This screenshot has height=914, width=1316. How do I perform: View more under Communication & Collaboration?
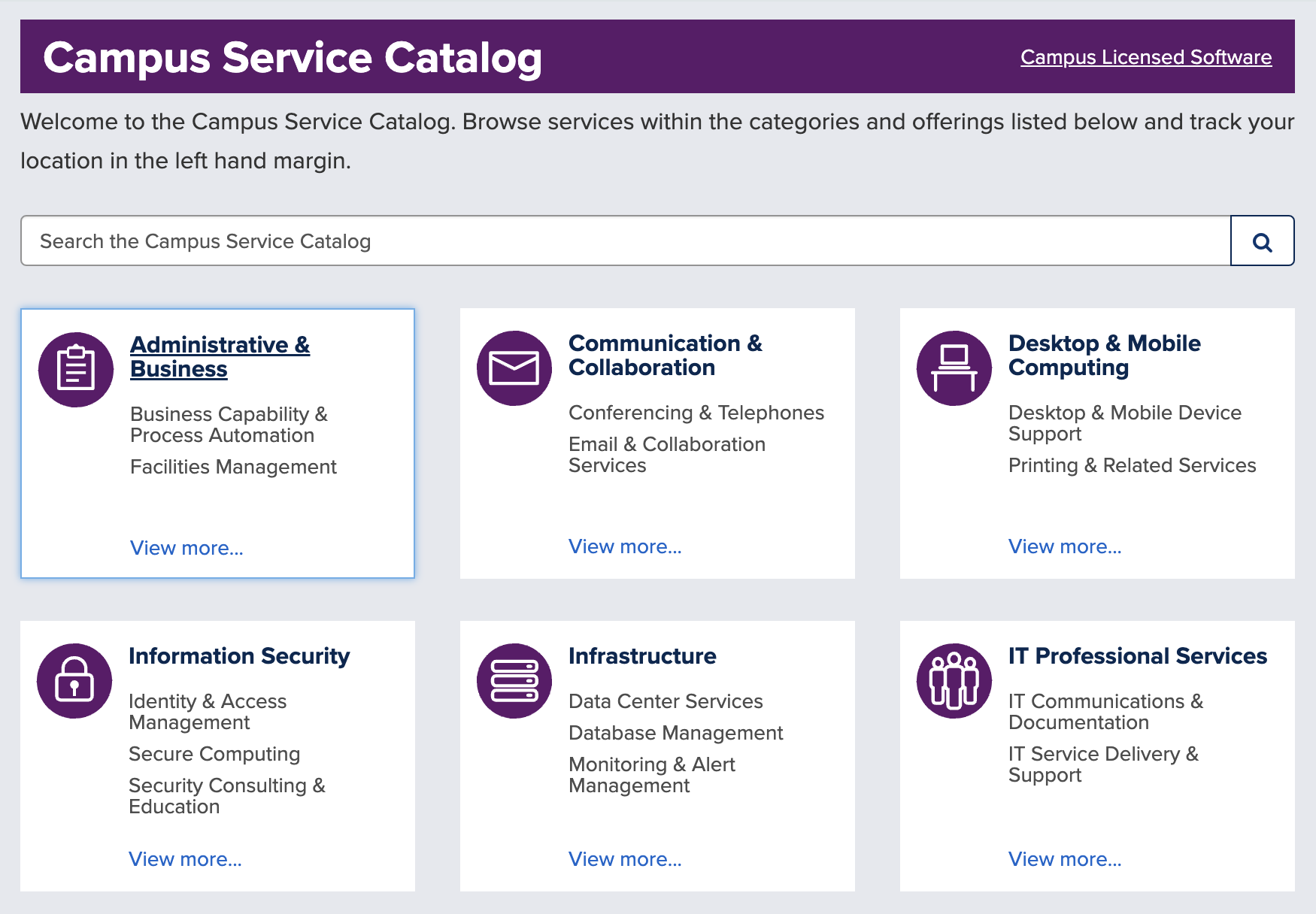pyautogui.click(x=626, y=546)
